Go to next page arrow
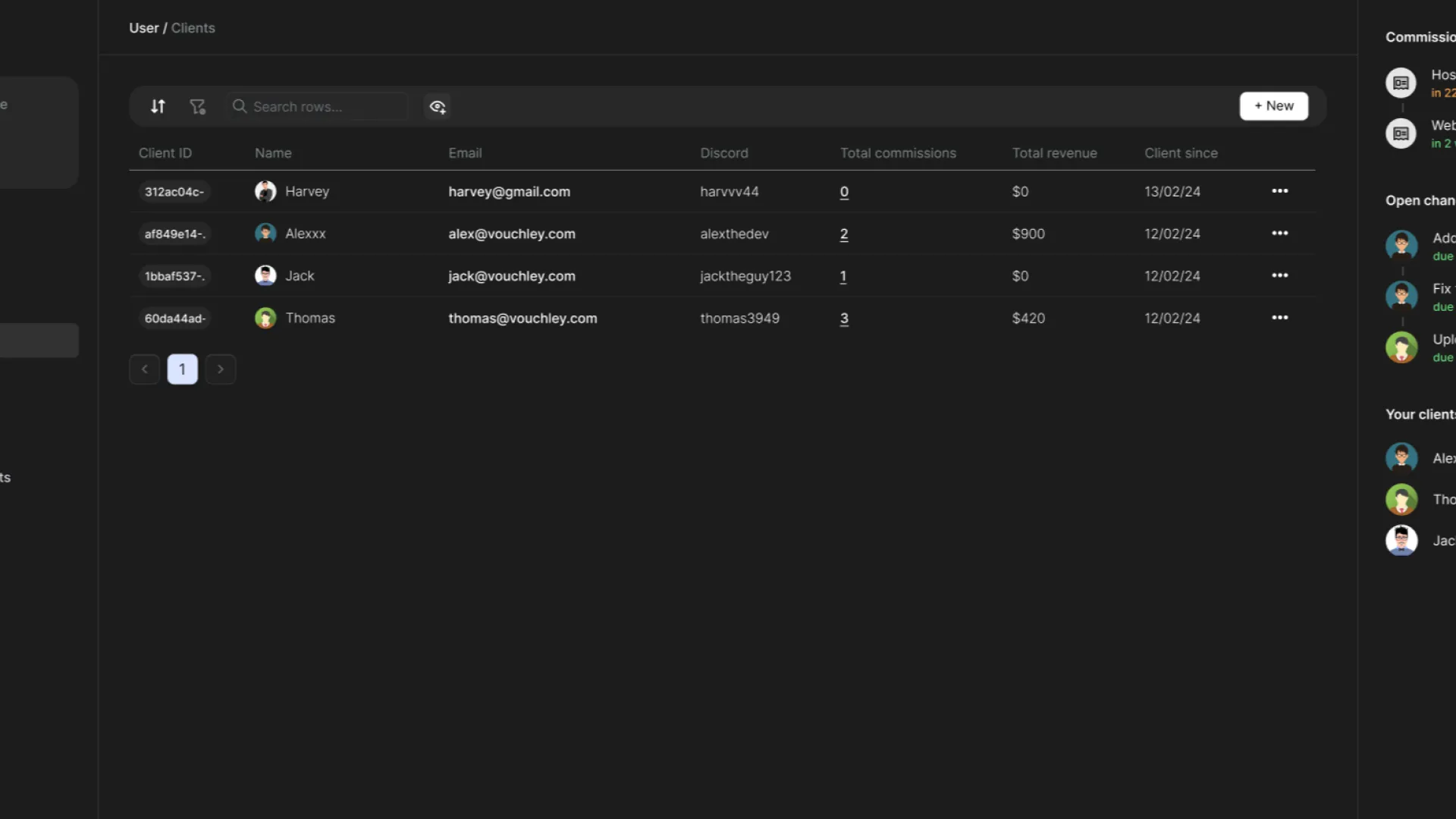This screenshot has height=819, width=1456. point(221,369)
